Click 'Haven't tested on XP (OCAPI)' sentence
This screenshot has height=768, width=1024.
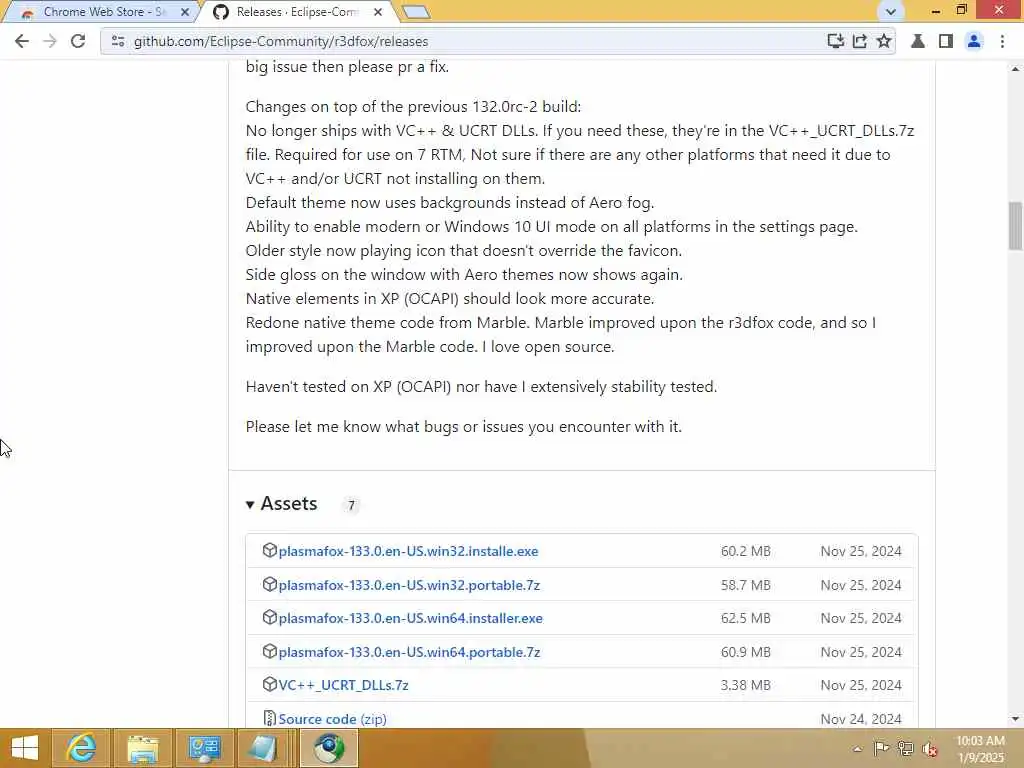481,387
